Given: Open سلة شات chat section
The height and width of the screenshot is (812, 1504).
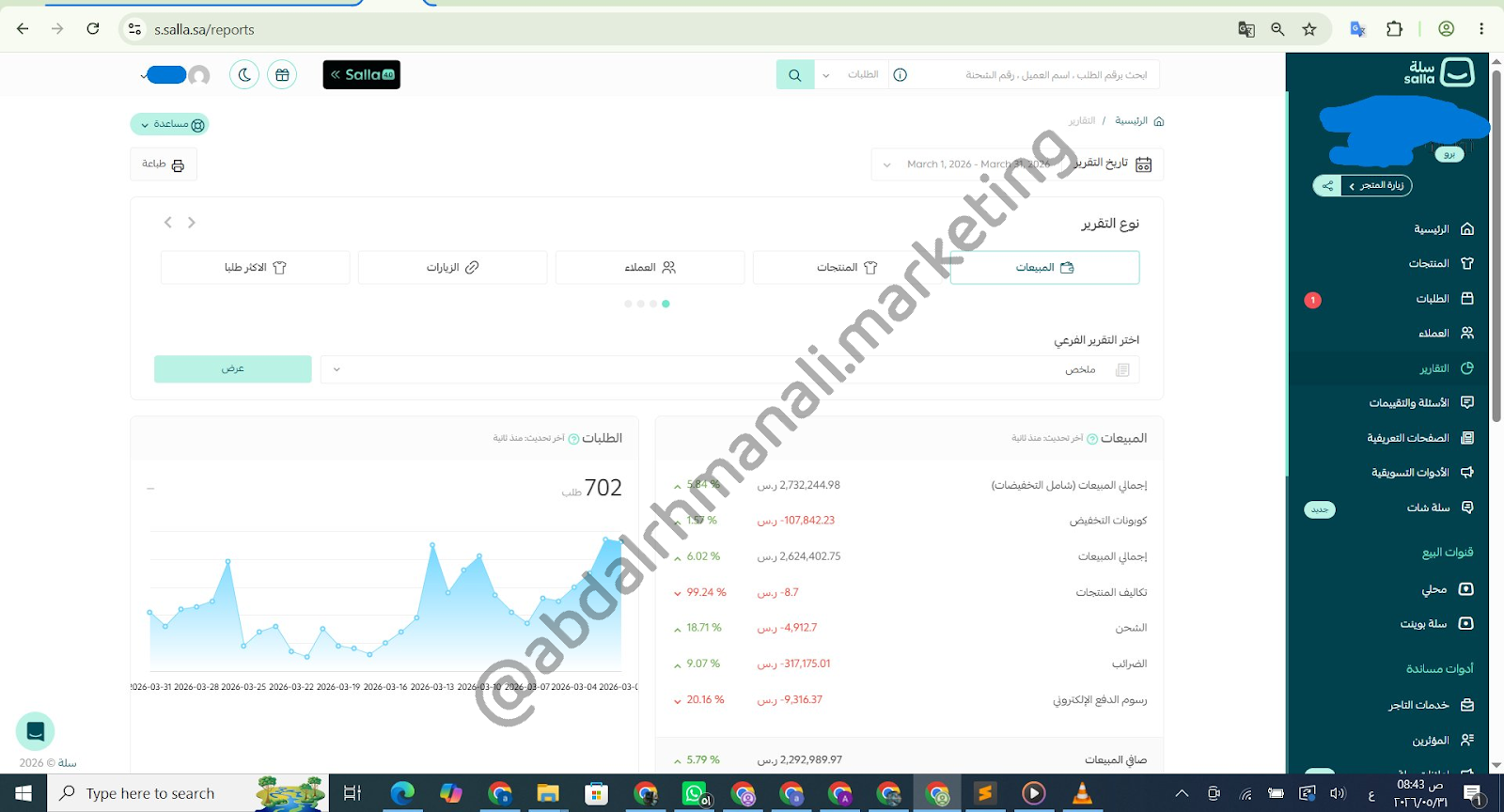Looking at the screenshot, I should pos(1440,507).
